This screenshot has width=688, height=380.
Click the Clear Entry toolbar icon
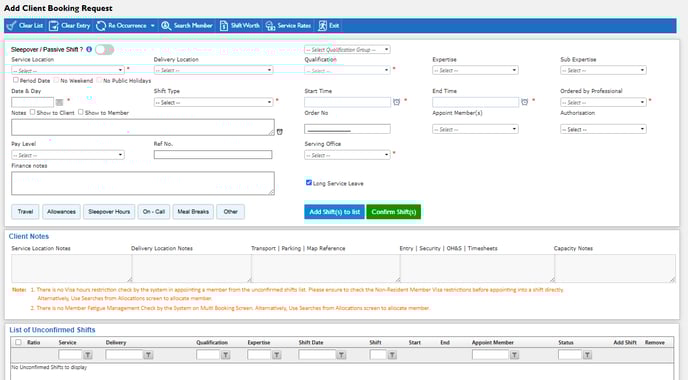pyautogui.click(x=54, y=26)
